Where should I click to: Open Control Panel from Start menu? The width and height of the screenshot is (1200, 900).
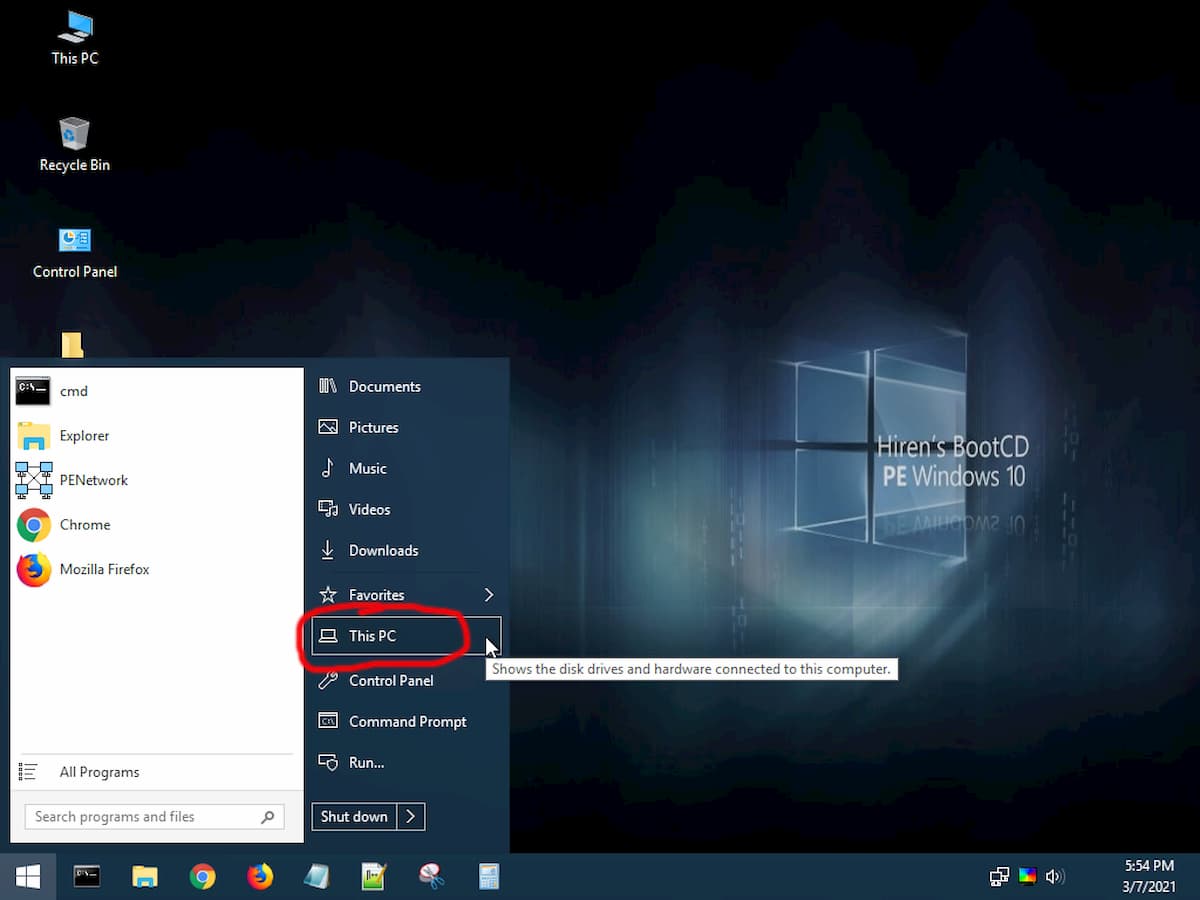pyautogui.click(x=406, y=680)
